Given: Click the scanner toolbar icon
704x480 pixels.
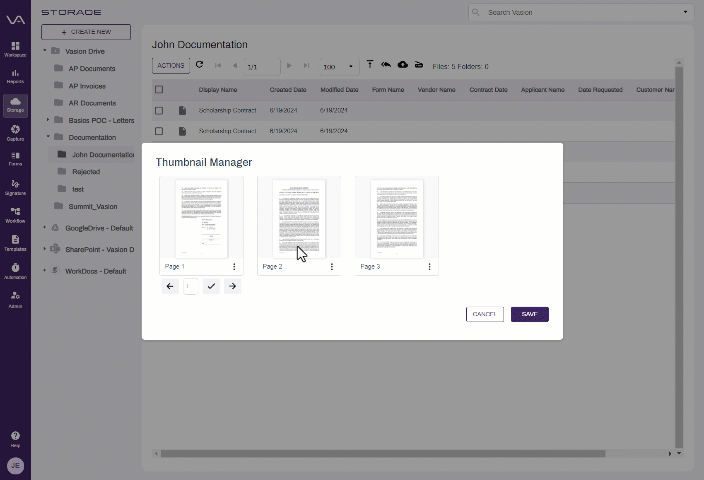Looking at the screenshot, I should 418,64.
